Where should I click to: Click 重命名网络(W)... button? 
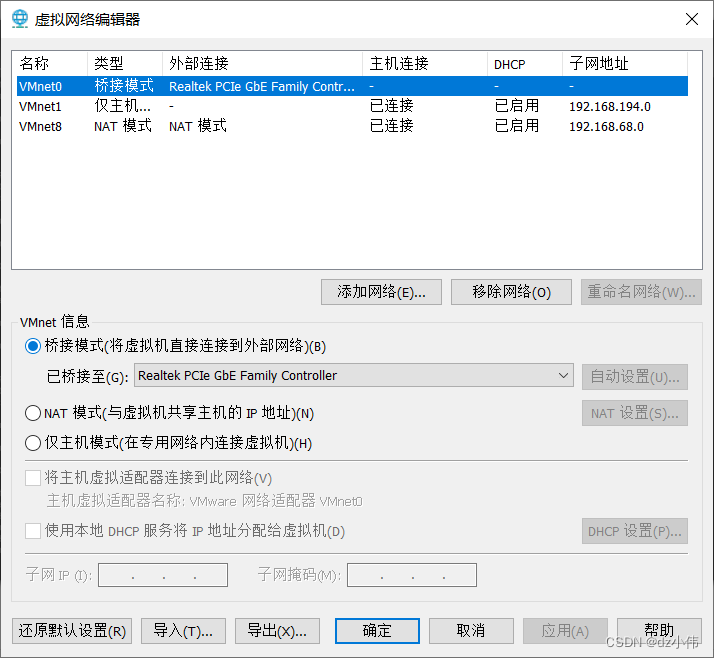coord(641,292)
